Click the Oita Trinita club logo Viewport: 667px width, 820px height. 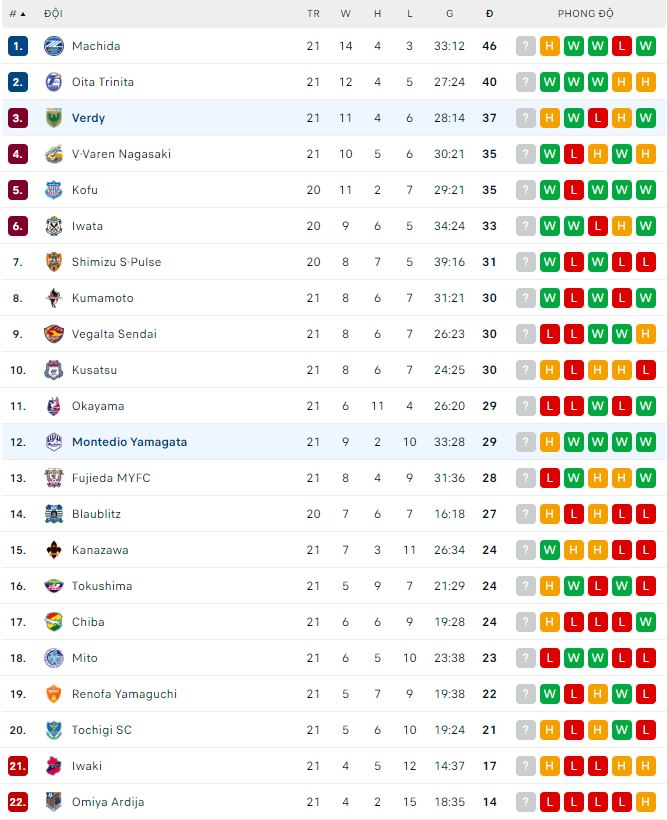click(54, 82)
